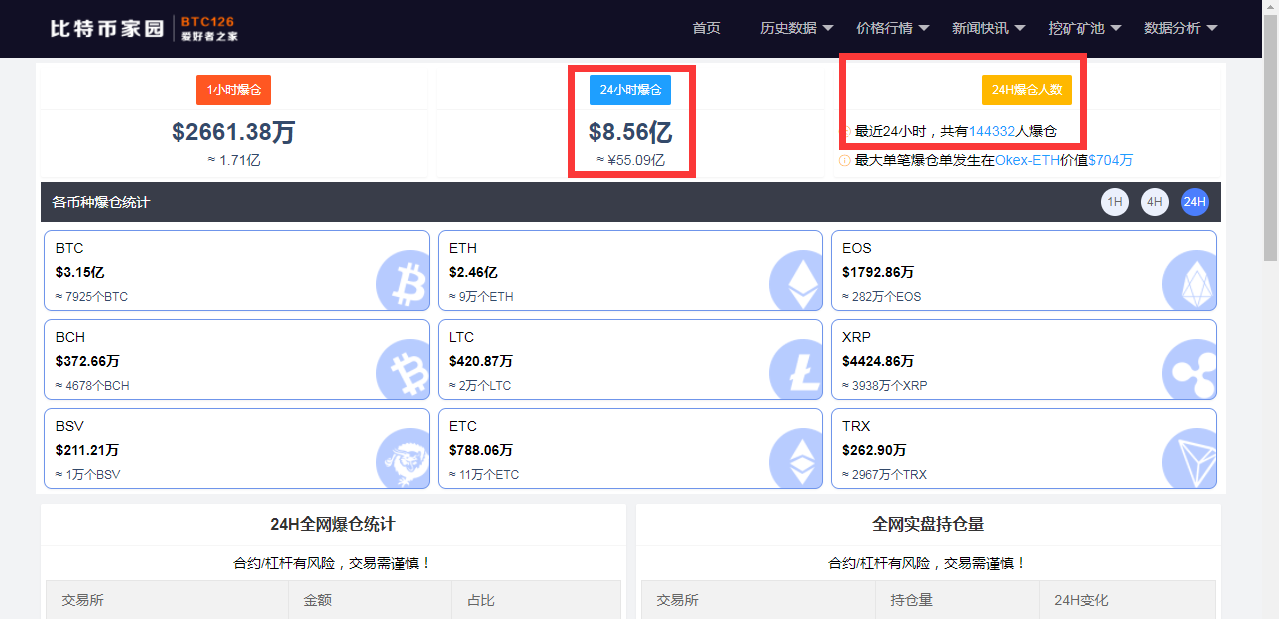Click the ≈ 1.71亿 value
This screenshot has width=1279, height=619.
[233, 160]
